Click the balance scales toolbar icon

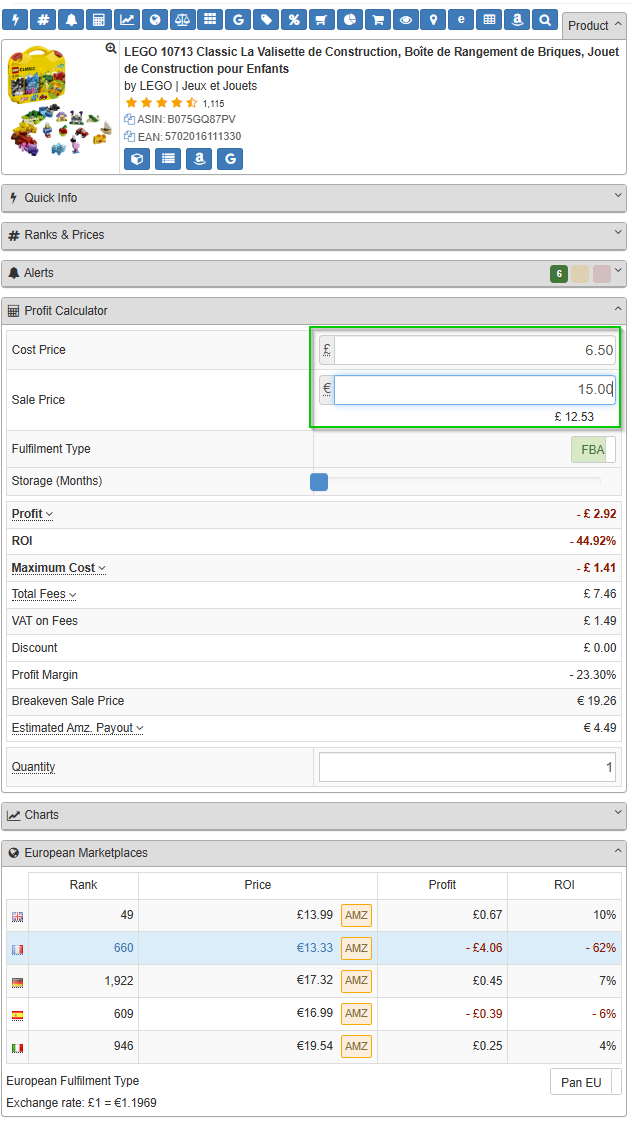pos(183,19)
